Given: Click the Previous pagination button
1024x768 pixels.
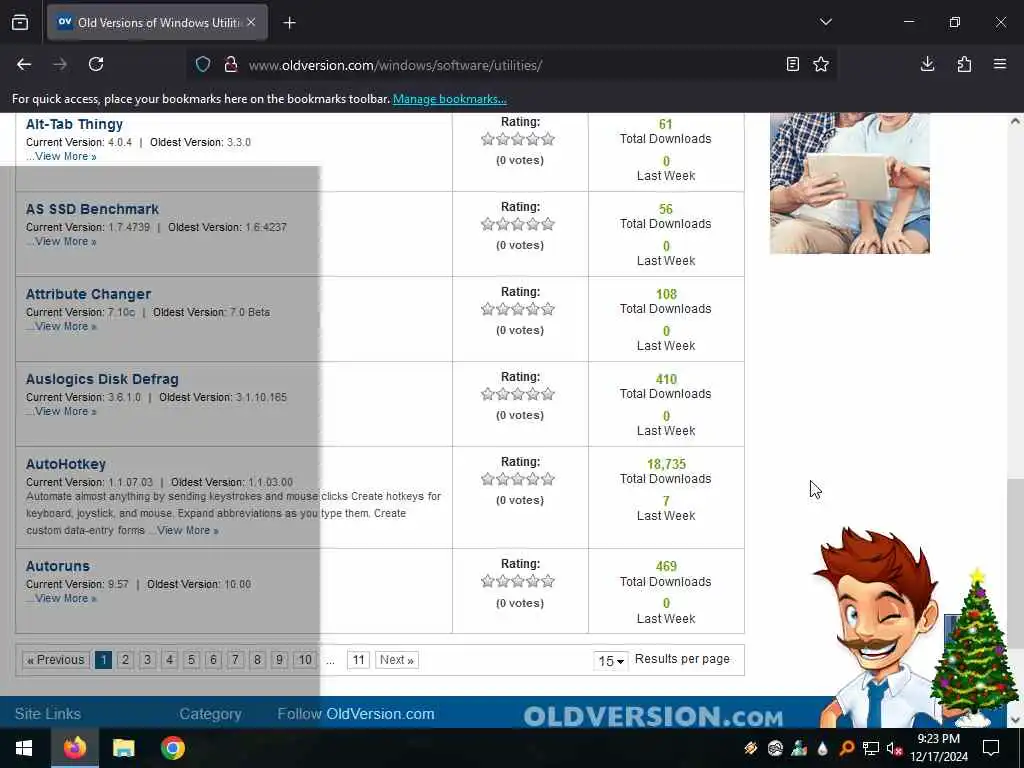Looking at the screenshot, I should (56, 660).
